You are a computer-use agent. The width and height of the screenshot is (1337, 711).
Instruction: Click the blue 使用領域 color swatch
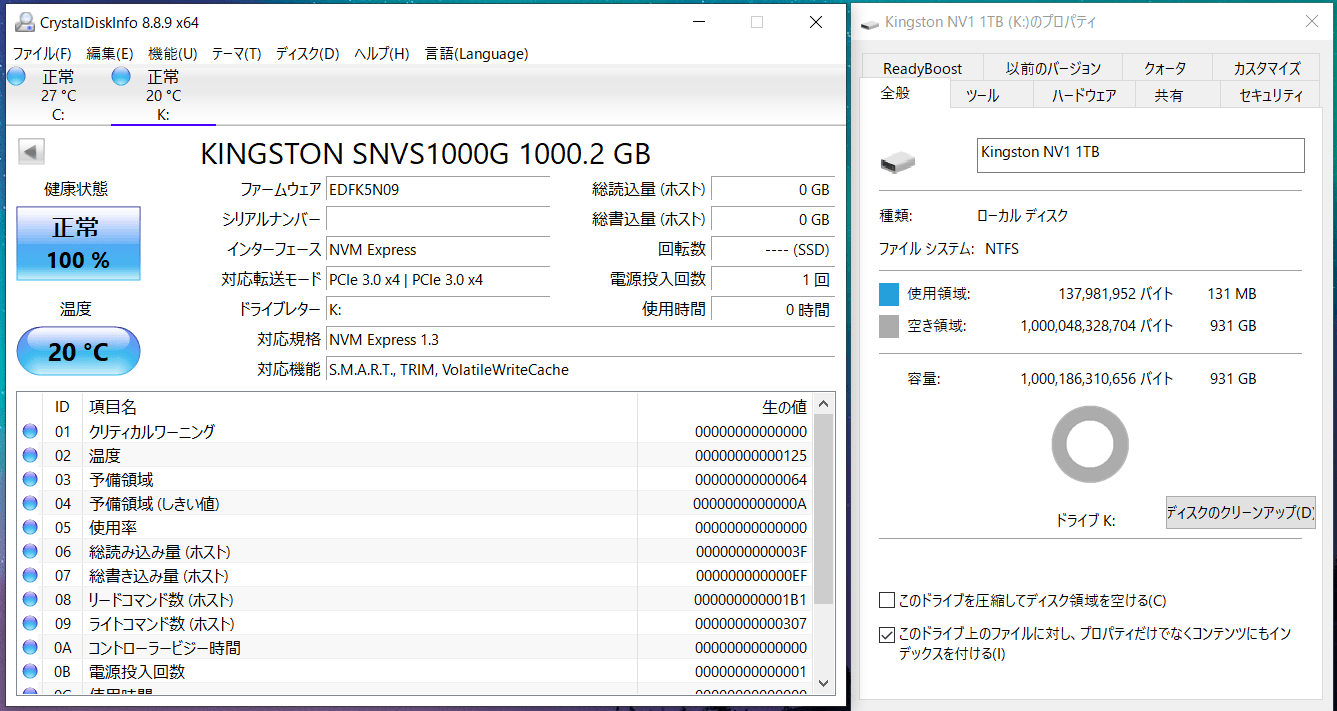[x=889, y=294]
